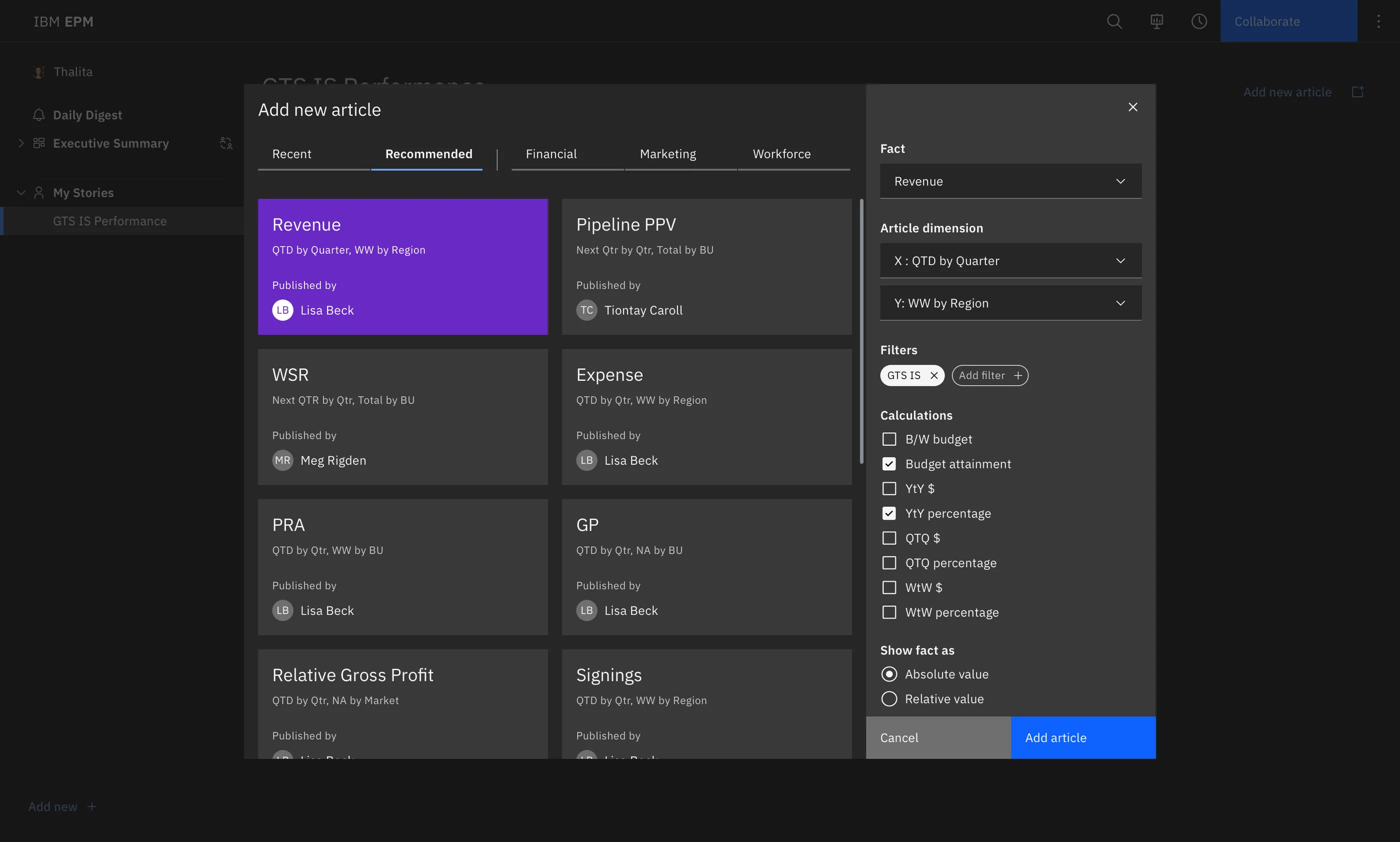Image resolution: width=1400 pixels, height=842 pixels.
Task: Remove the GTS IS filter tag
Action: click(934, 376)
